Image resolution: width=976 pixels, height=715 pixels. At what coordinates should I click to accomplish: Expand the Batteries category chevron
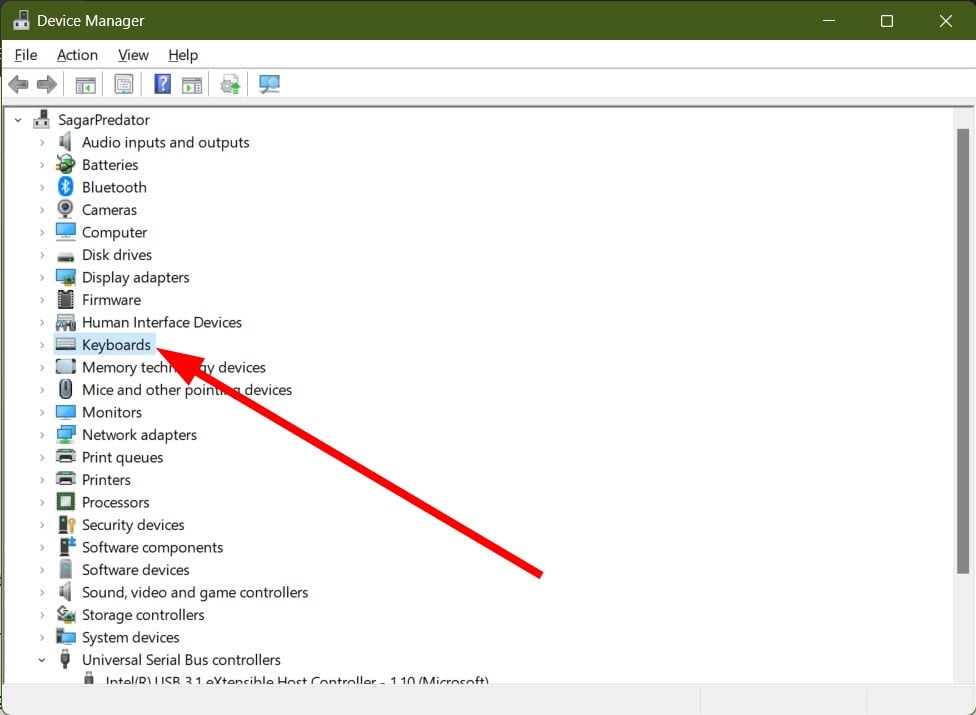click(x=42, y=165)
